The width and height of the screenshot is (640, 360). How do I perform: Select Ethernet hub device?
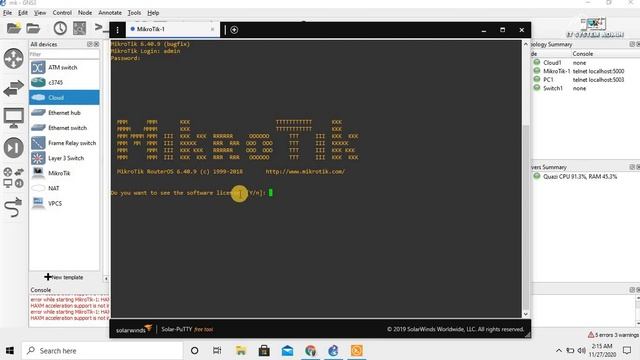64,113
